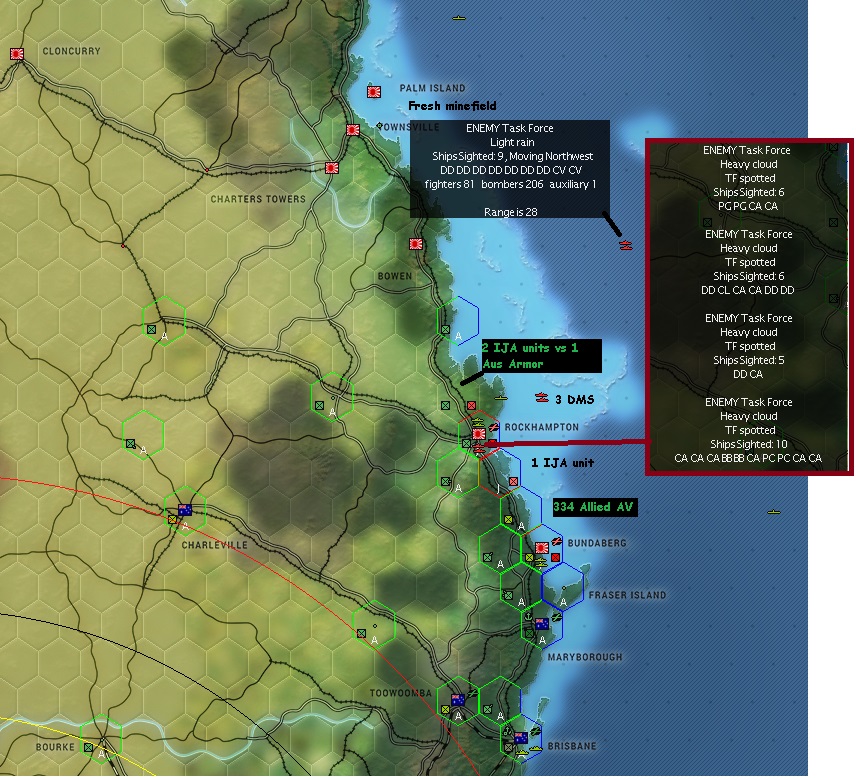Click 'fighters 81' in the task force tooltip
Image resolution: width=856 pixels, height=778 pixels.
[449, 184]
